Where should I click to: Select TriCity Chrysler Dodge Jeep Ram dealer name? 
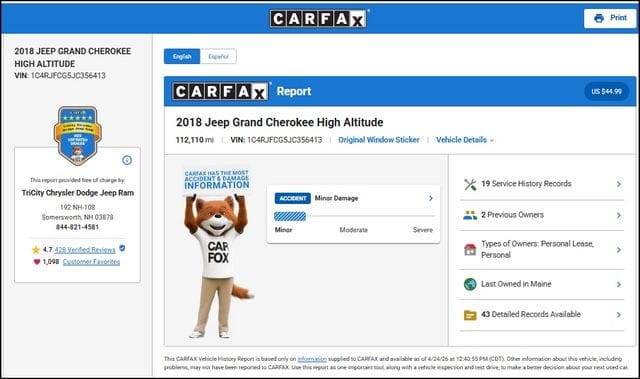pyautogui.click(x=78, y=193)
